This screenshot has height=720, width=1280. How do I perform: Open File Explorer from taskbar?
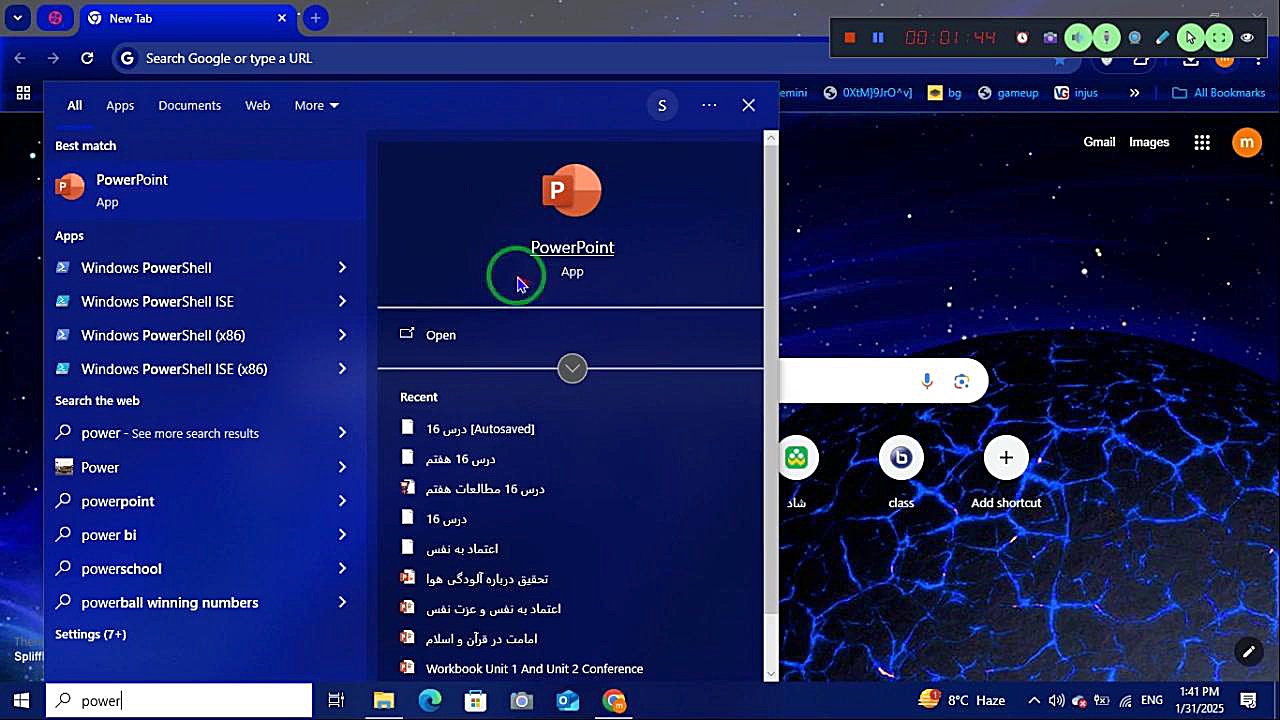coord(384,701)
